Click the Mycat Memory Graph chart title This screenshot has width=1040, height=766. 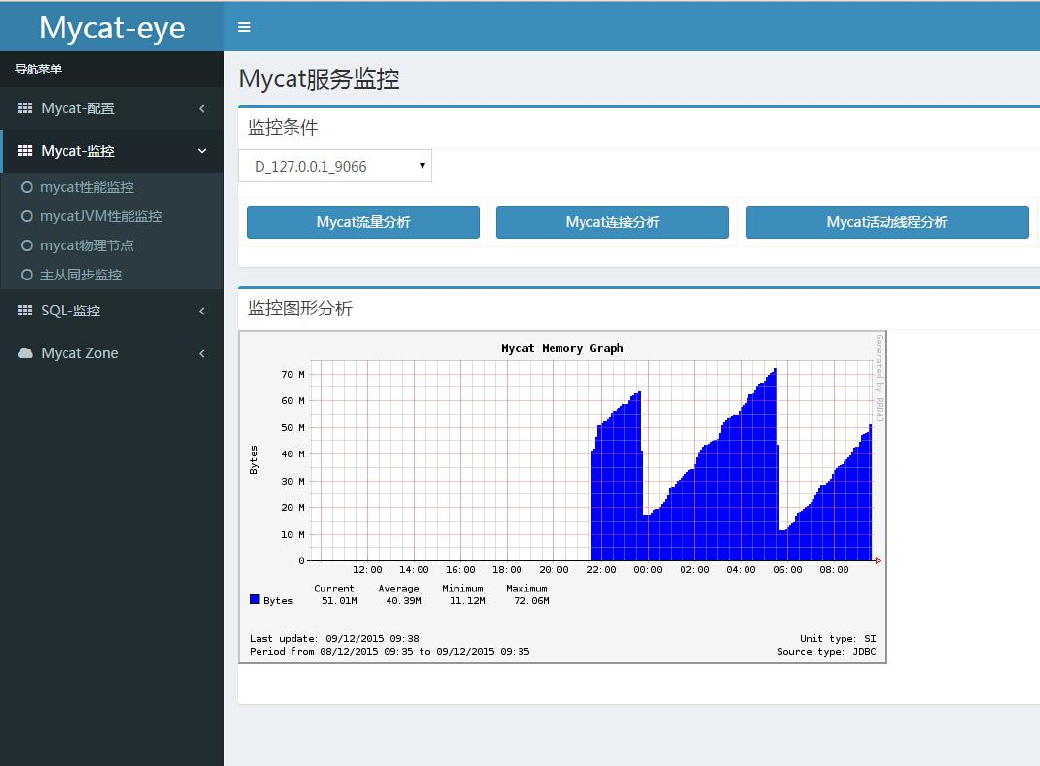pyautogui.click(x=562, y=348)
